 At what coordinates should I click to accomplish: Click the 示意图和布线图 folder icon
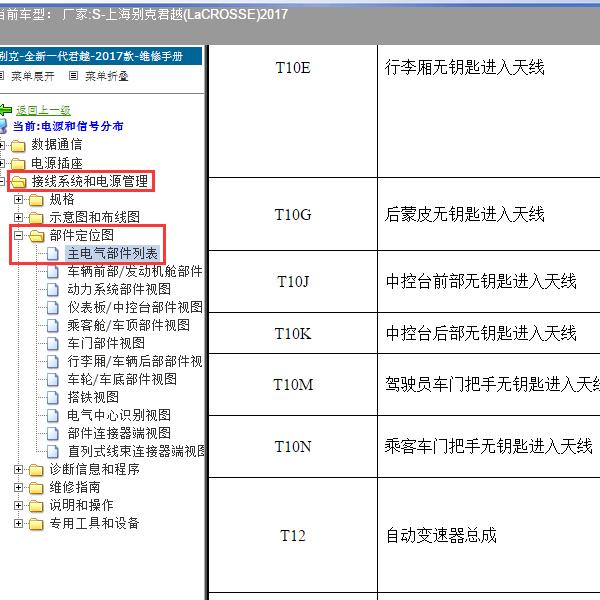36,218
